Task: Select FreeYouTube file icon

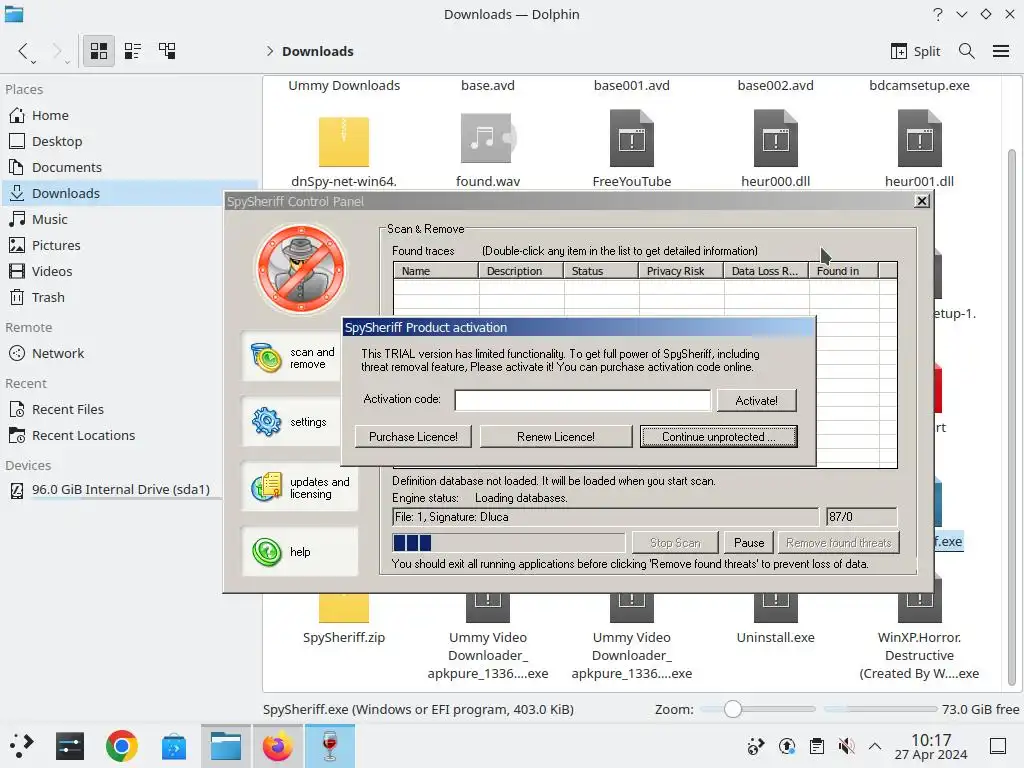Action: (x=632, y=138)
